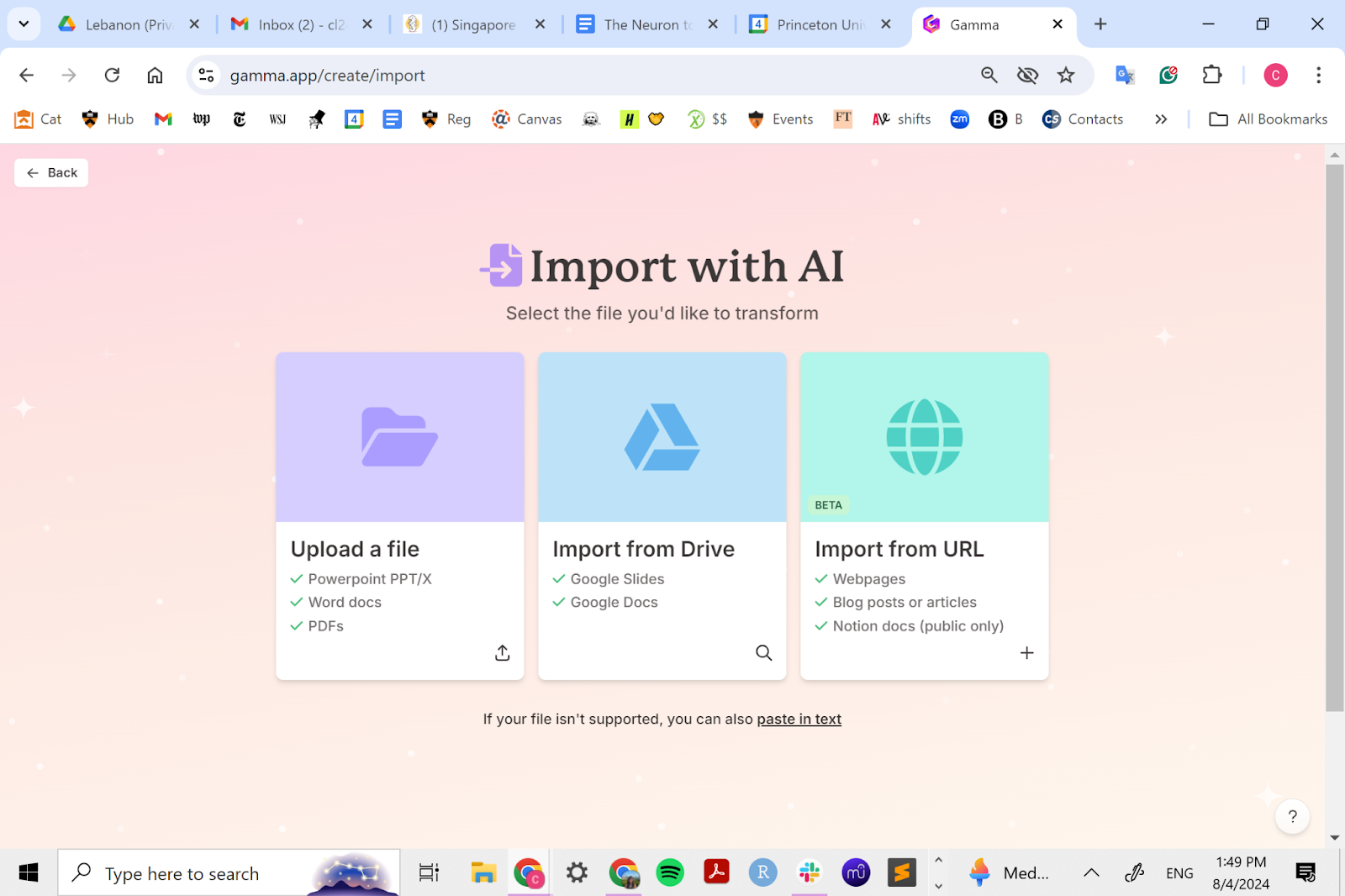
Task: Open the $$ bookmark
Action: [707, 119]
